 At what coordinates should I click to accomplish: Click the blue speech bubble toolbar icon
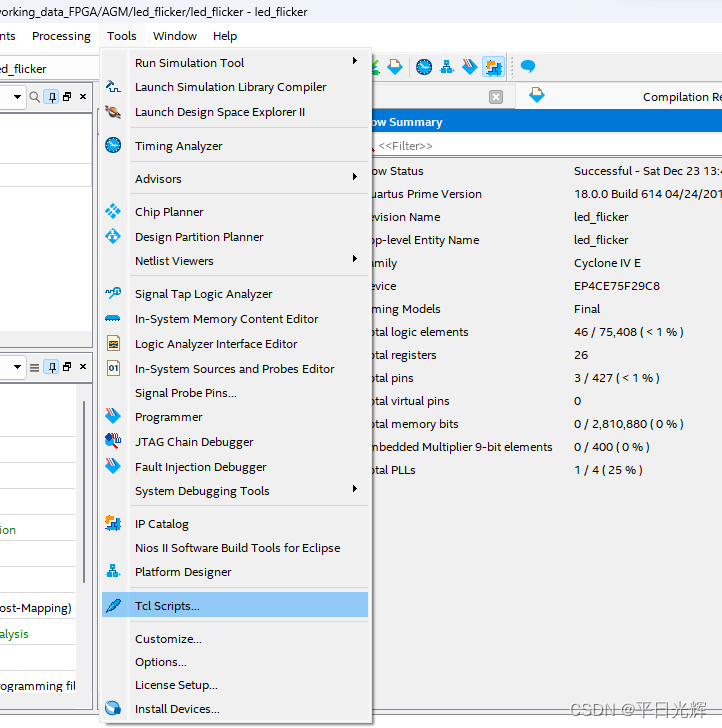coord(528,67)
